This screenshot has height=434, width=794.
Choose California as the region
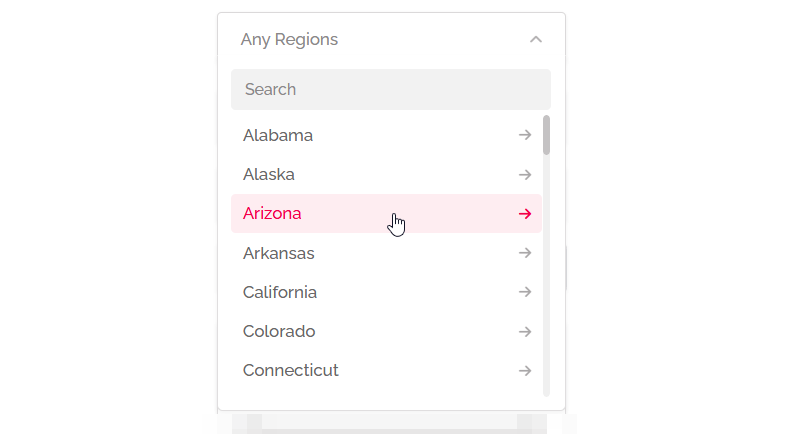[x=280, y=292]
